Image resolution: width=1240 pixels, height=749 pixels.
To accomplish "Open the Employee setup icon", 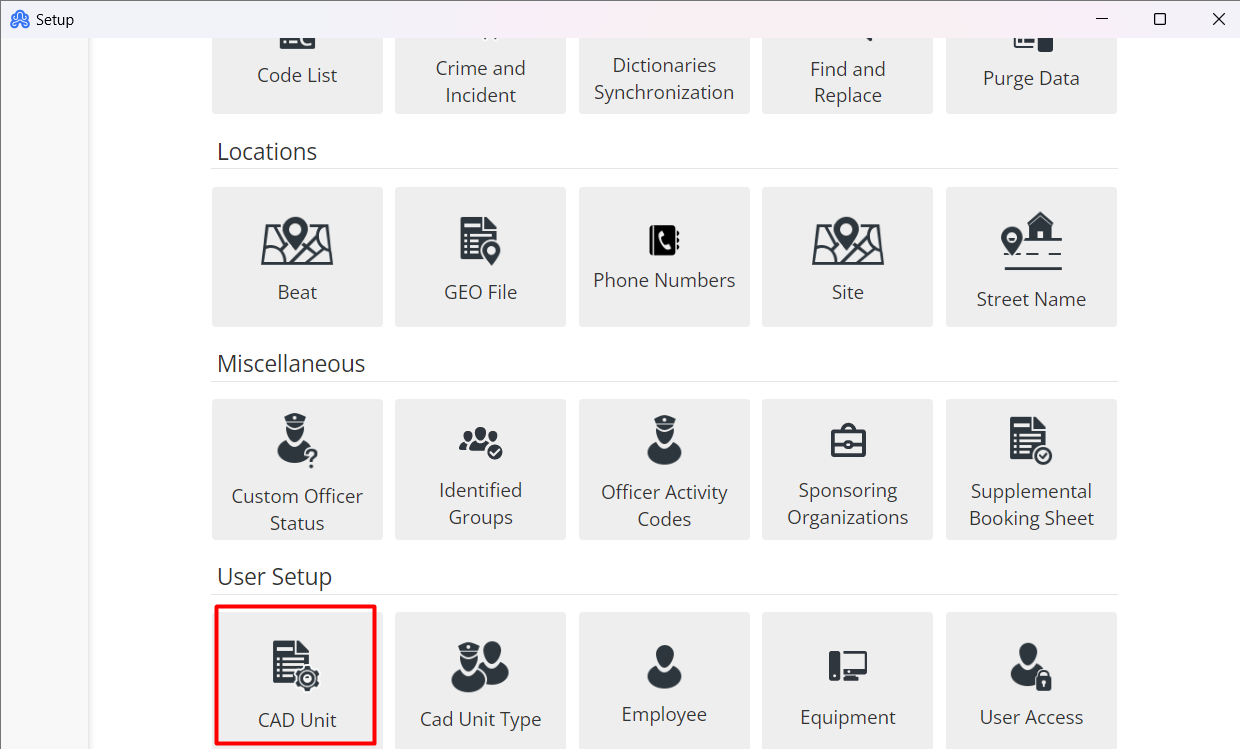I will pyautogui.click(x=663, y=670).
